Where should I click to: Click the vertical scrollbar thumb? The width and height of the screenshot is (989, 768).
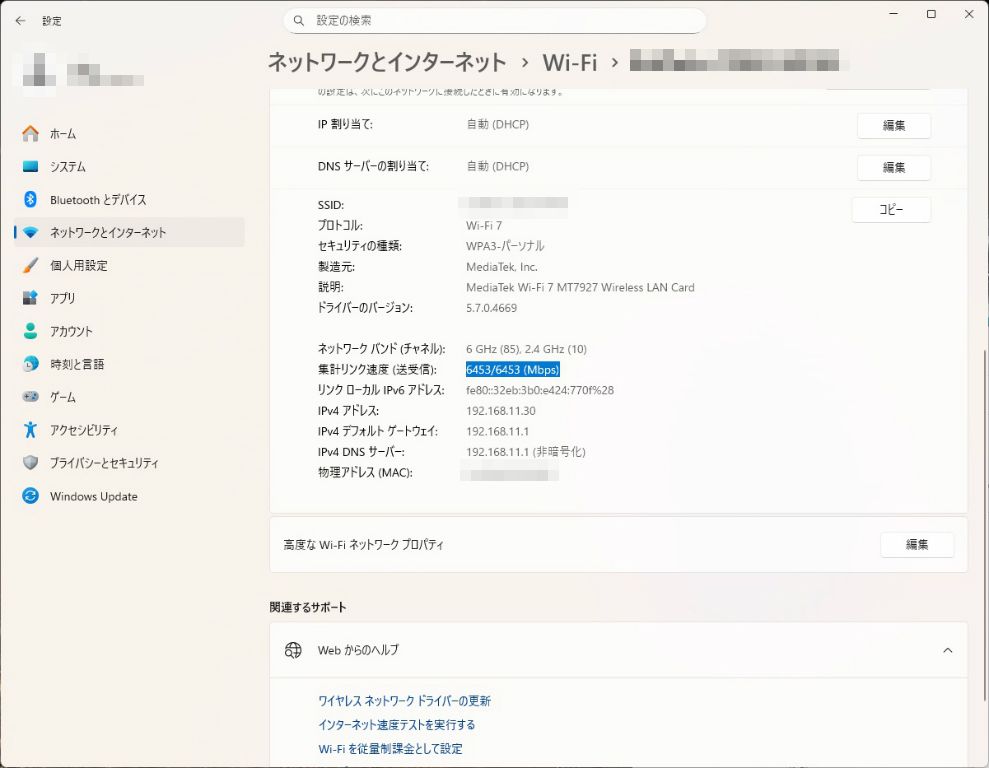click(984, 525)
